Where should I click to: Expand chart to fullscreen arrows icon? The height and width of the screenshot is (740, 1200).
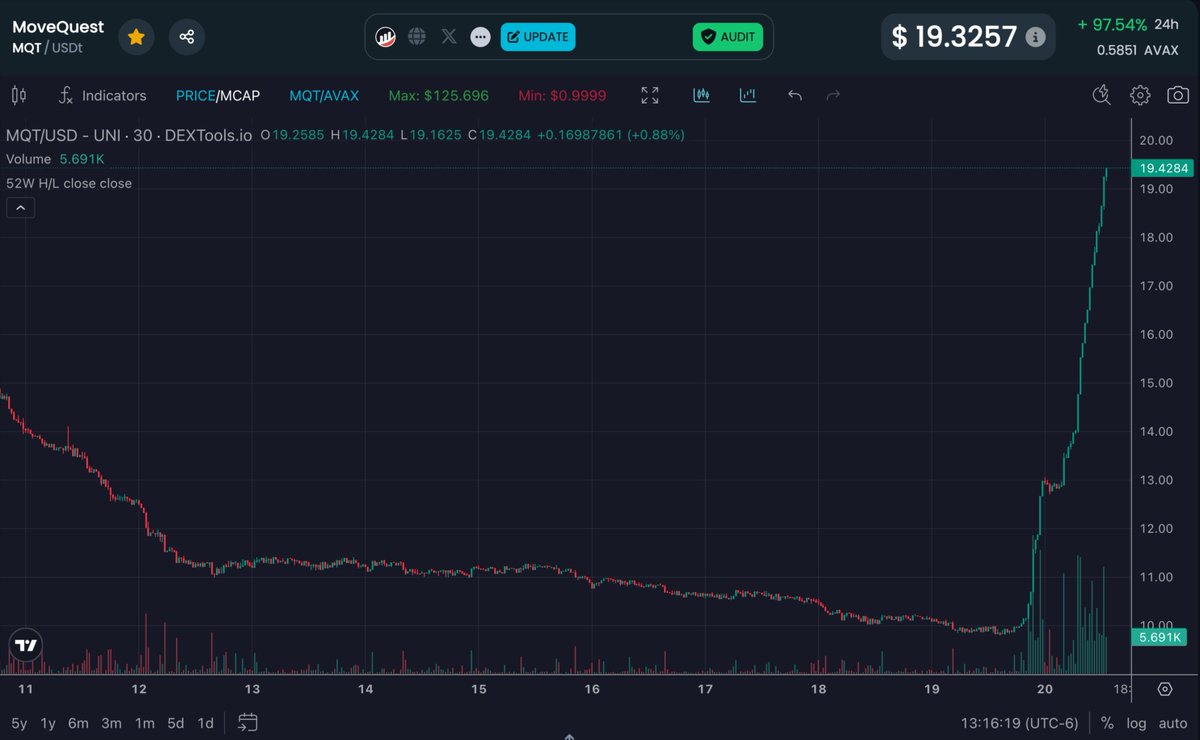point(650,95)
